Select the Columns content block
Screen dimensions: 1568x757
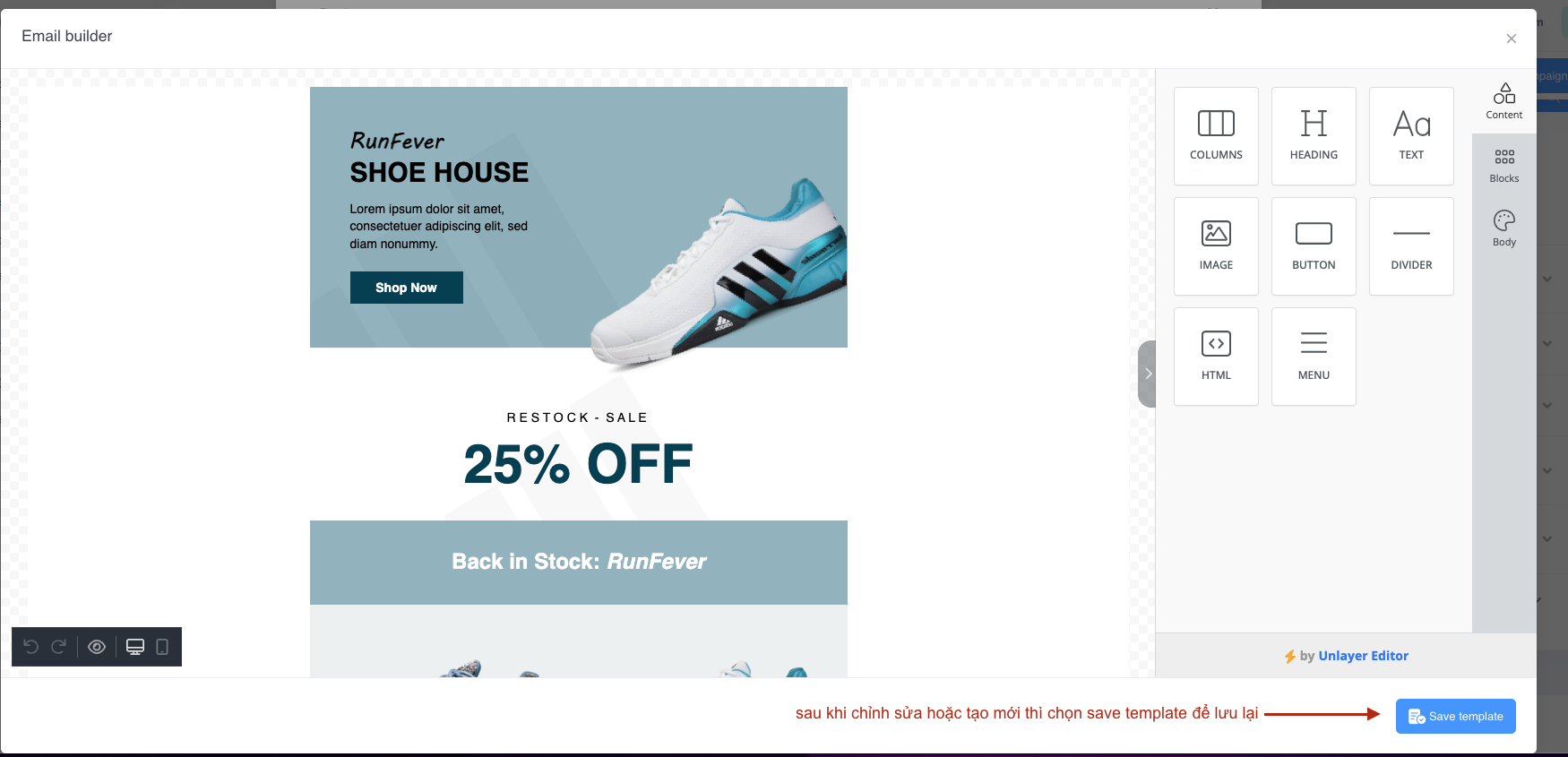point(1216,136)
